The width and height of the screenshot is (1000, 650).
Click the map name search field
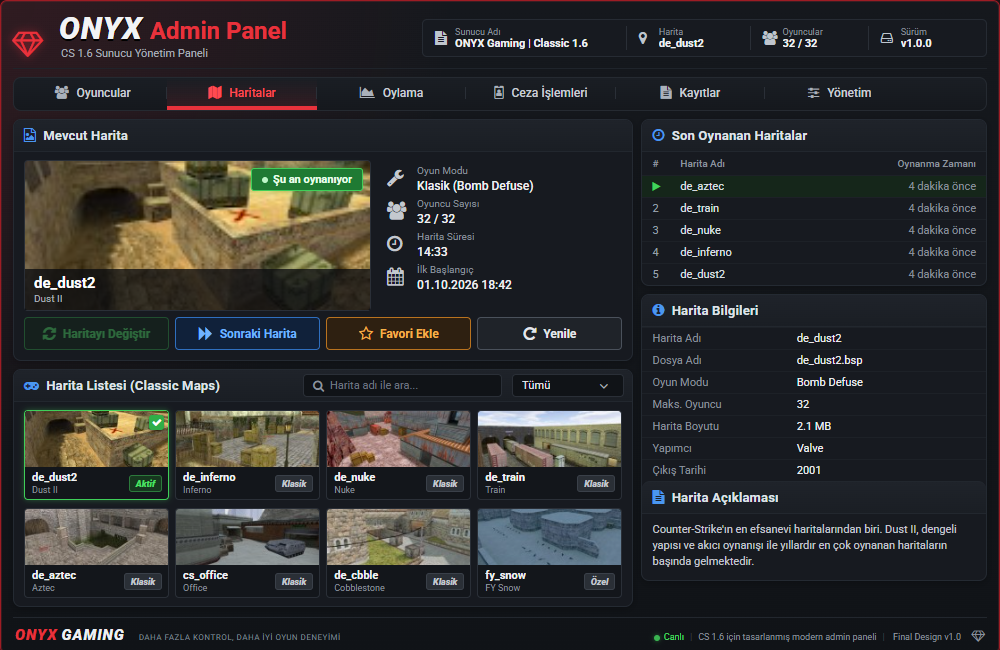coord(402,385)
